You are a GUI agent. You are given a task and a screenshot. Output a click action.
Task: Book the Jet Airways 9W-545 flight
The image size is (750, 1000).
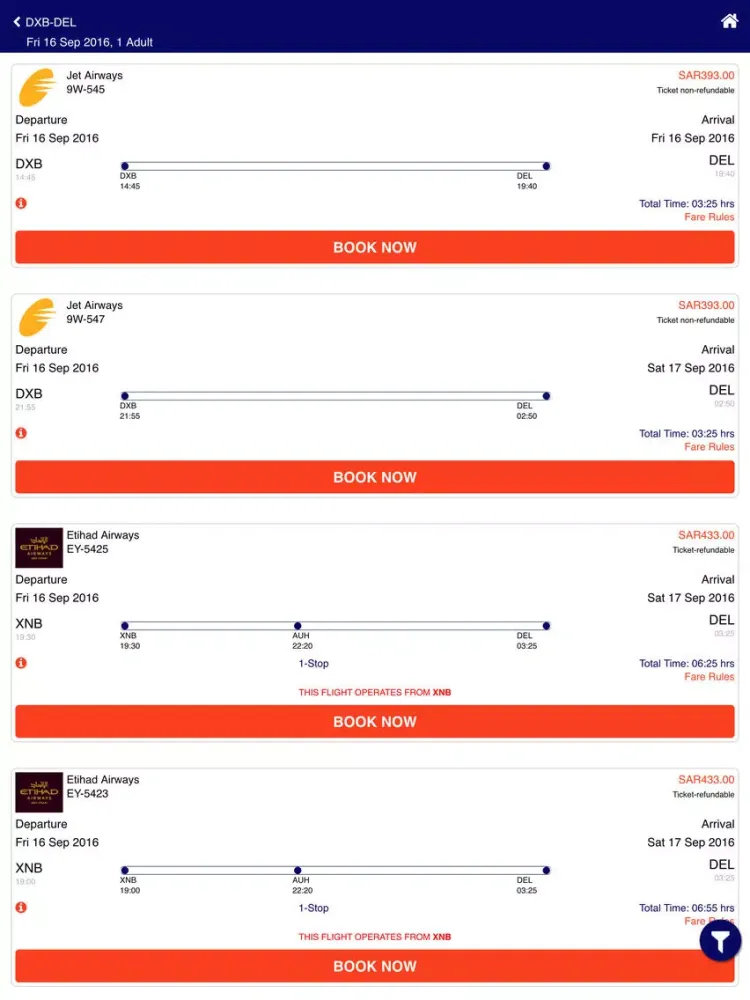coord(375,247)
